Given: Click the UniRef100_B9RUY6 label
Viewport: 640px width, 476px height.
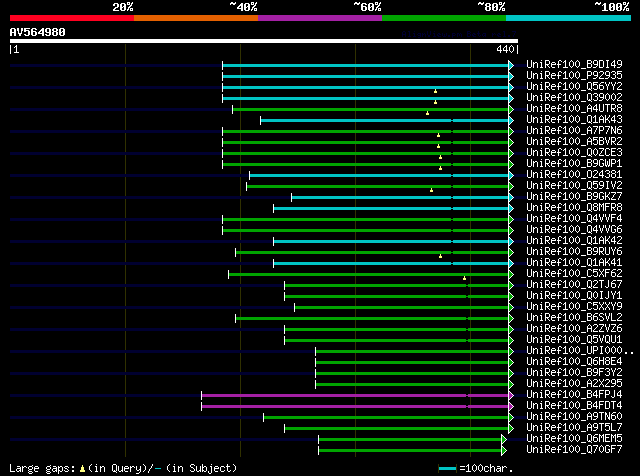Looking at the screenshot, I should (574, 252).
